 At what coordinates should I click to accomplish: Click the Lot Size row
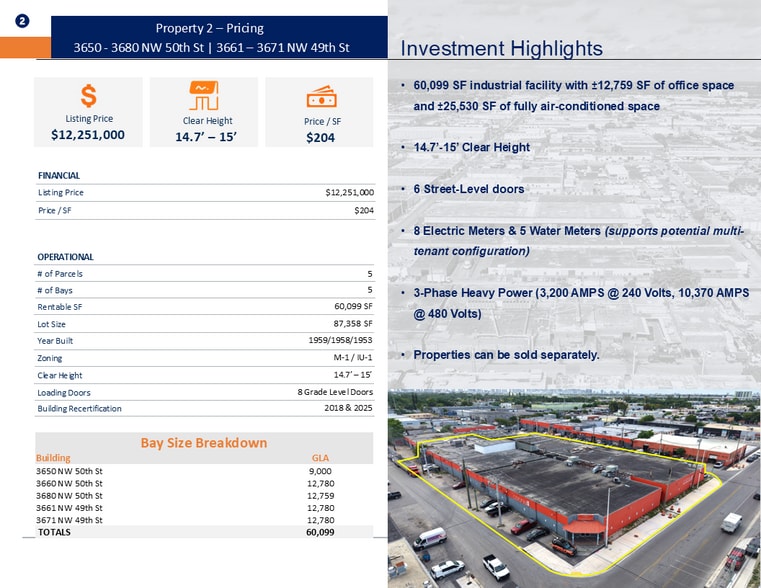[205, 324]
